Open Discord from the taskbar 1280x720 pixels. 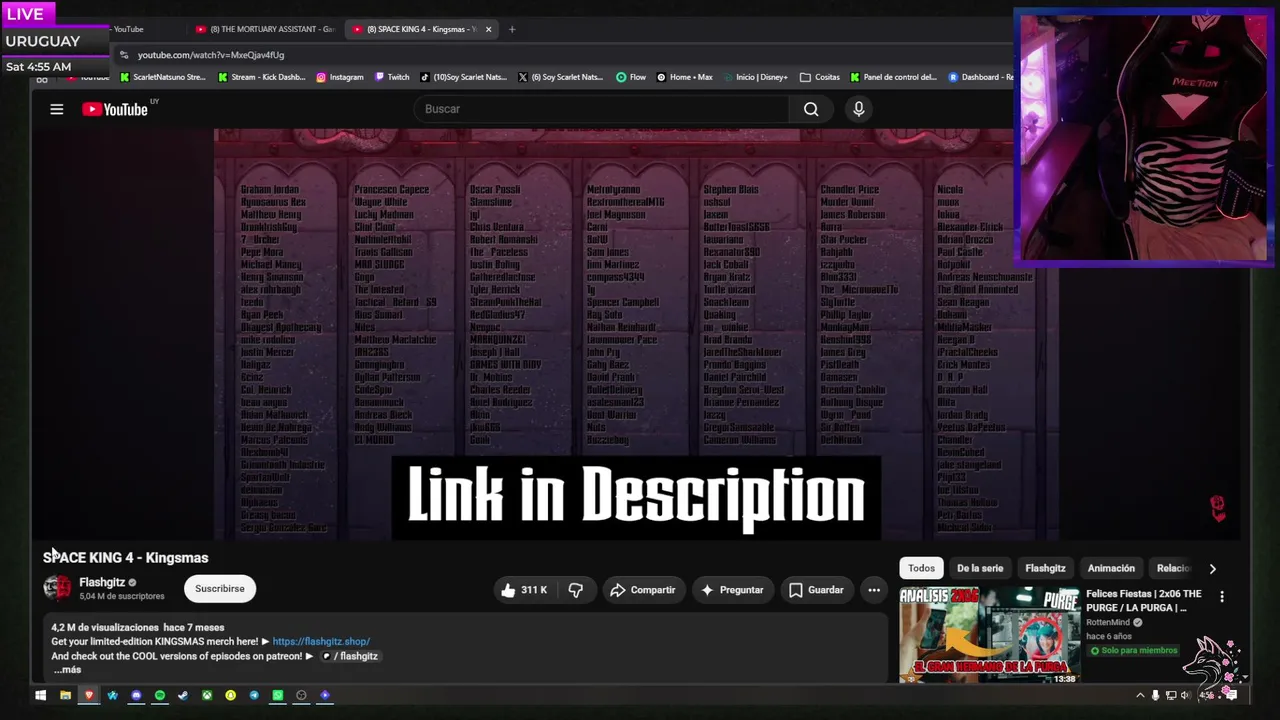click(x=136, y=695)
